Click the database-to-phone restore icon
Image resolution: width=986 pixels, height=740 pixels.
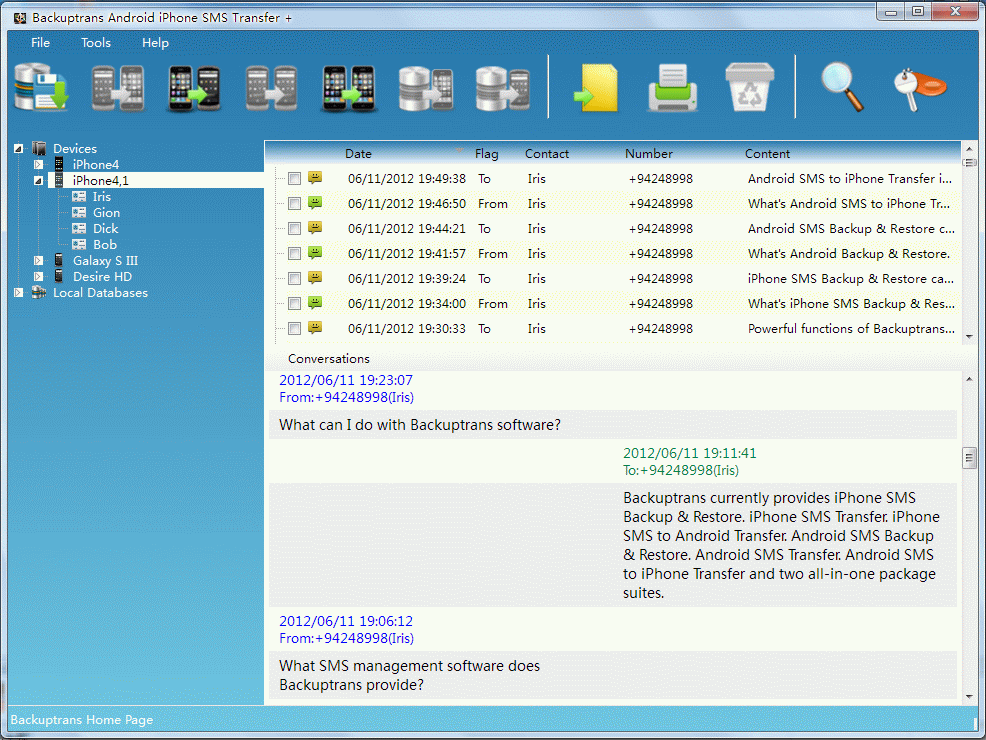[x=425, y=88]
